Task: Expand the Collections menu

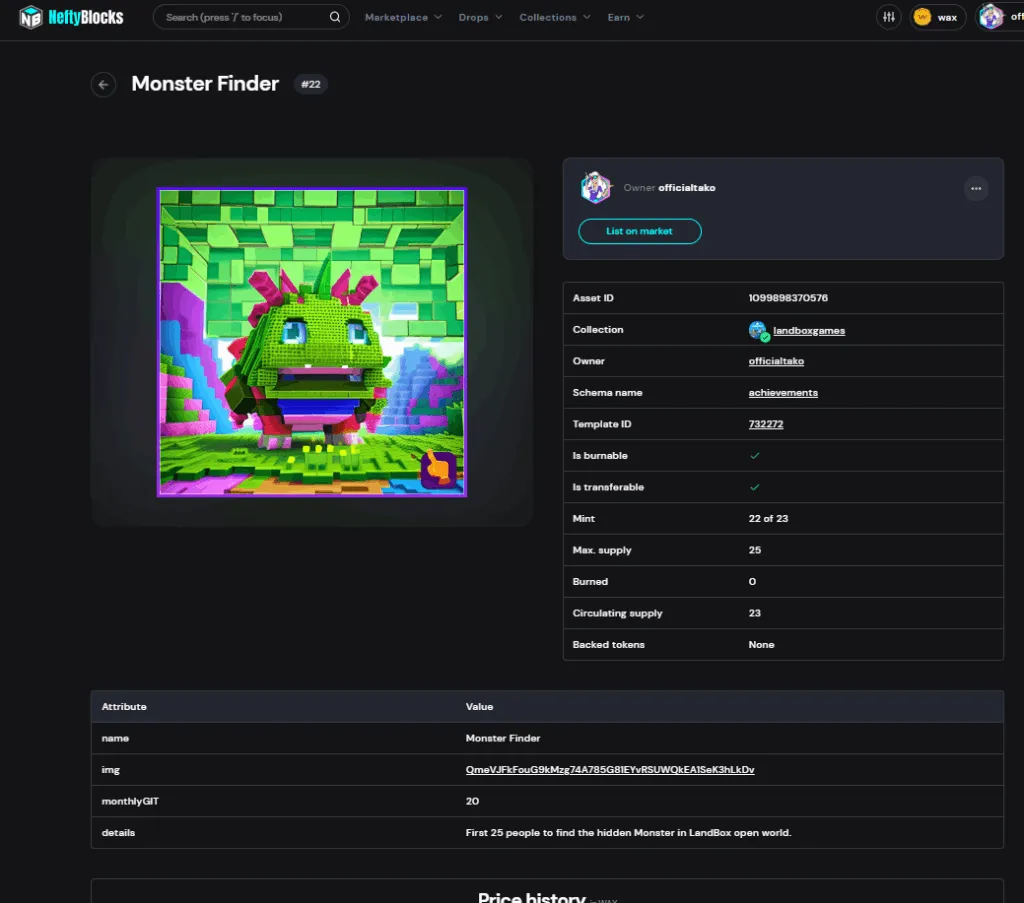Action: point(554,18)
